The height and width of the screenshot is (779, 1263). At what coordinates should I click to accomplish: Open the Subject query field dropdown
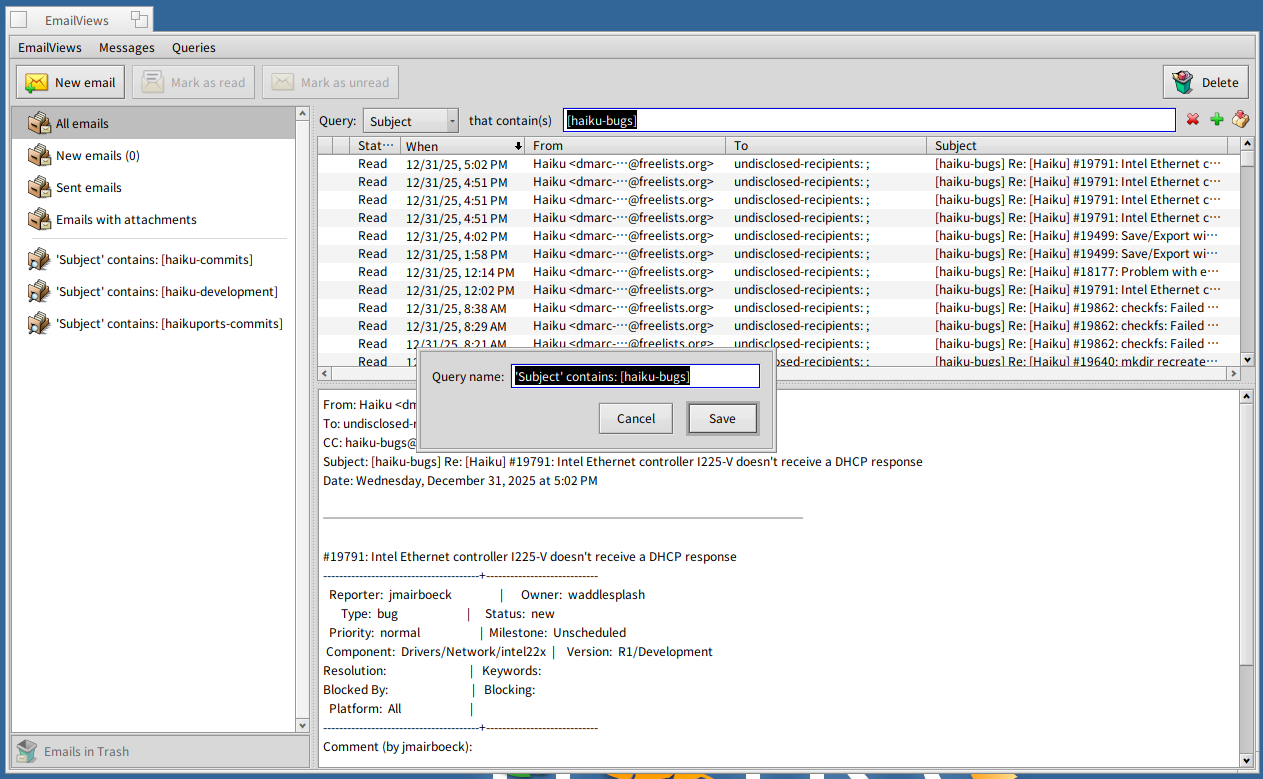click(x=410, y=121)
